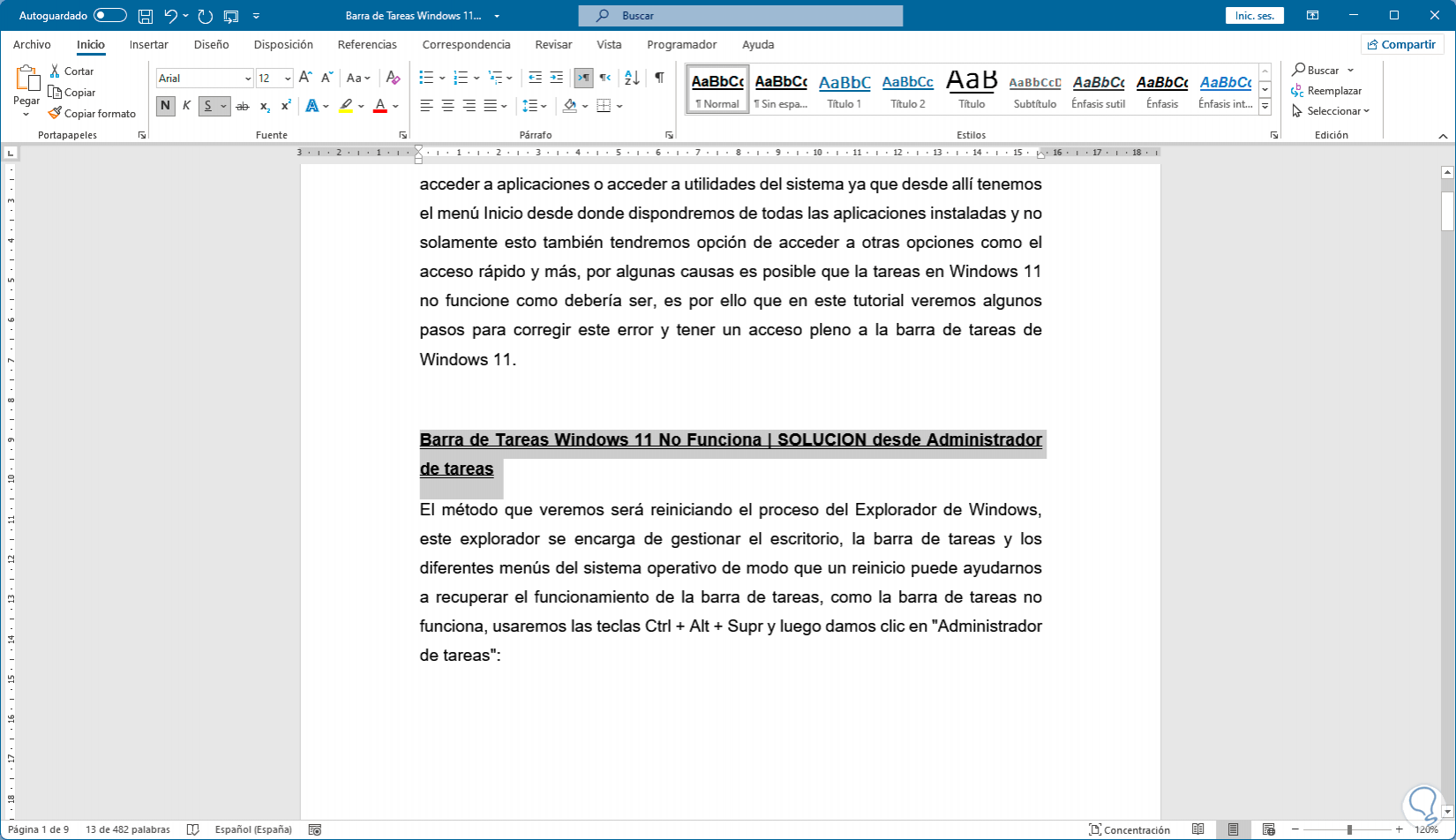Click the text highlight color button
This screenshot has height=840, width=1456.
tap(346, 106)
